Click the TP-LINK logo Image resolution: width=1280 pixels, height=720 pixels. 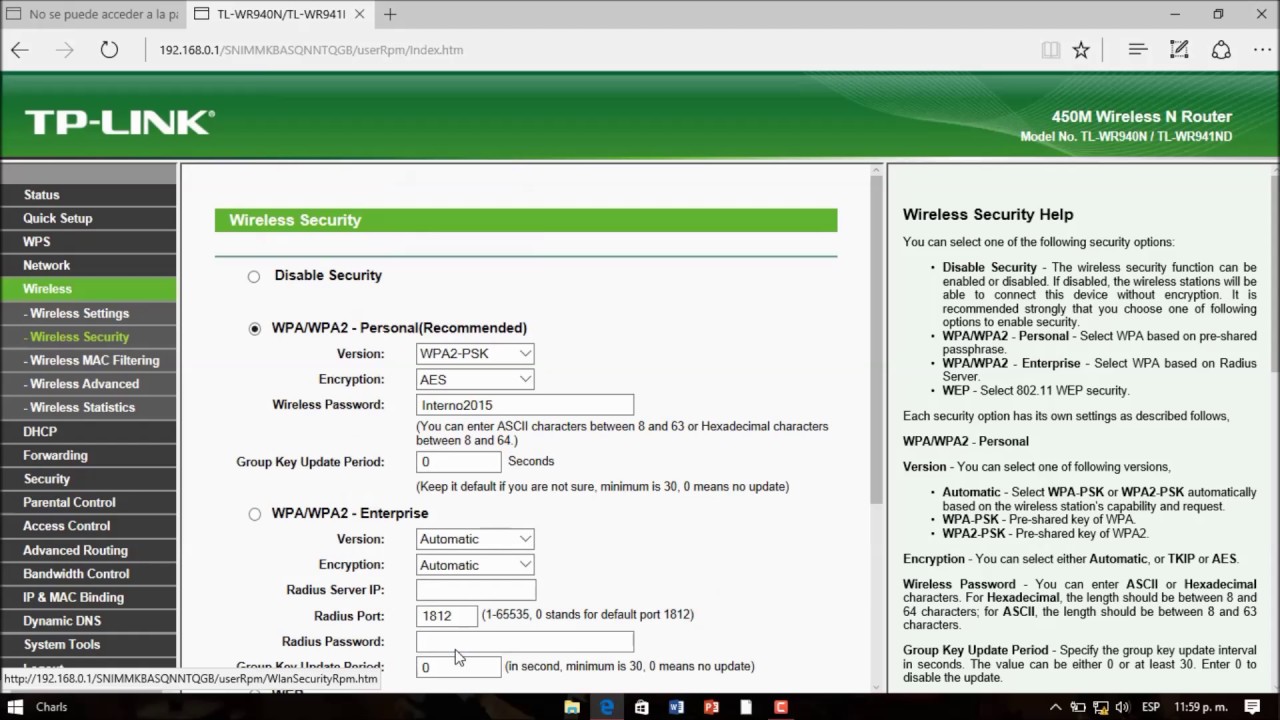(x=119, y=122)
